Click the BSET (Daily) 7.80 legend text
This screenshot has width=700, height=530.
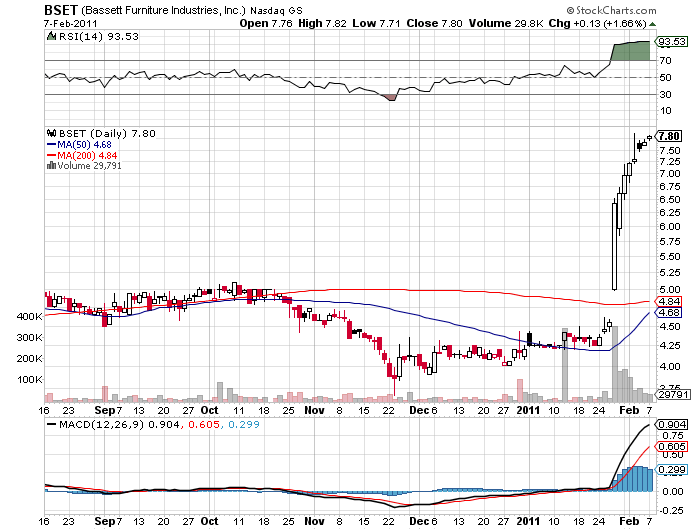pyautogui.click(x=107, y=133)
